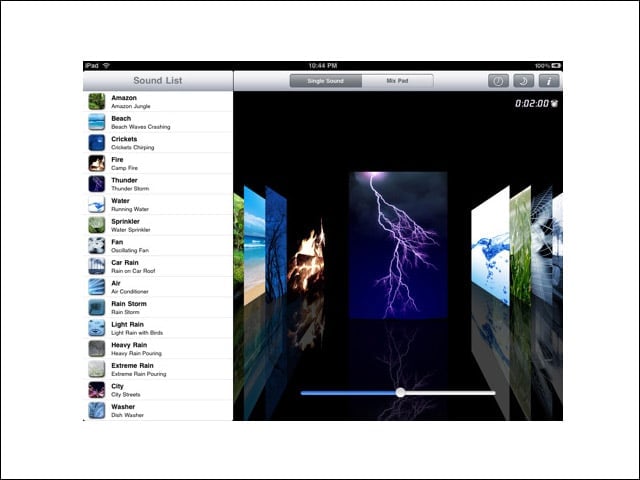
Task: Select the Water splash icon in list
Action: [x=97, y=204]
